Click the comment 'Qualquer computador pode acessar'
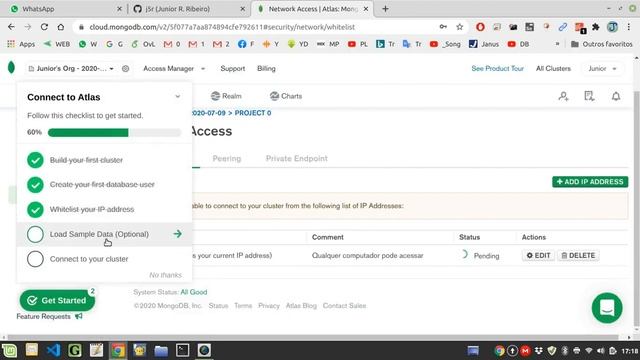Image resolution: width=640 pixels, height=360 pixels. (367, 256)
